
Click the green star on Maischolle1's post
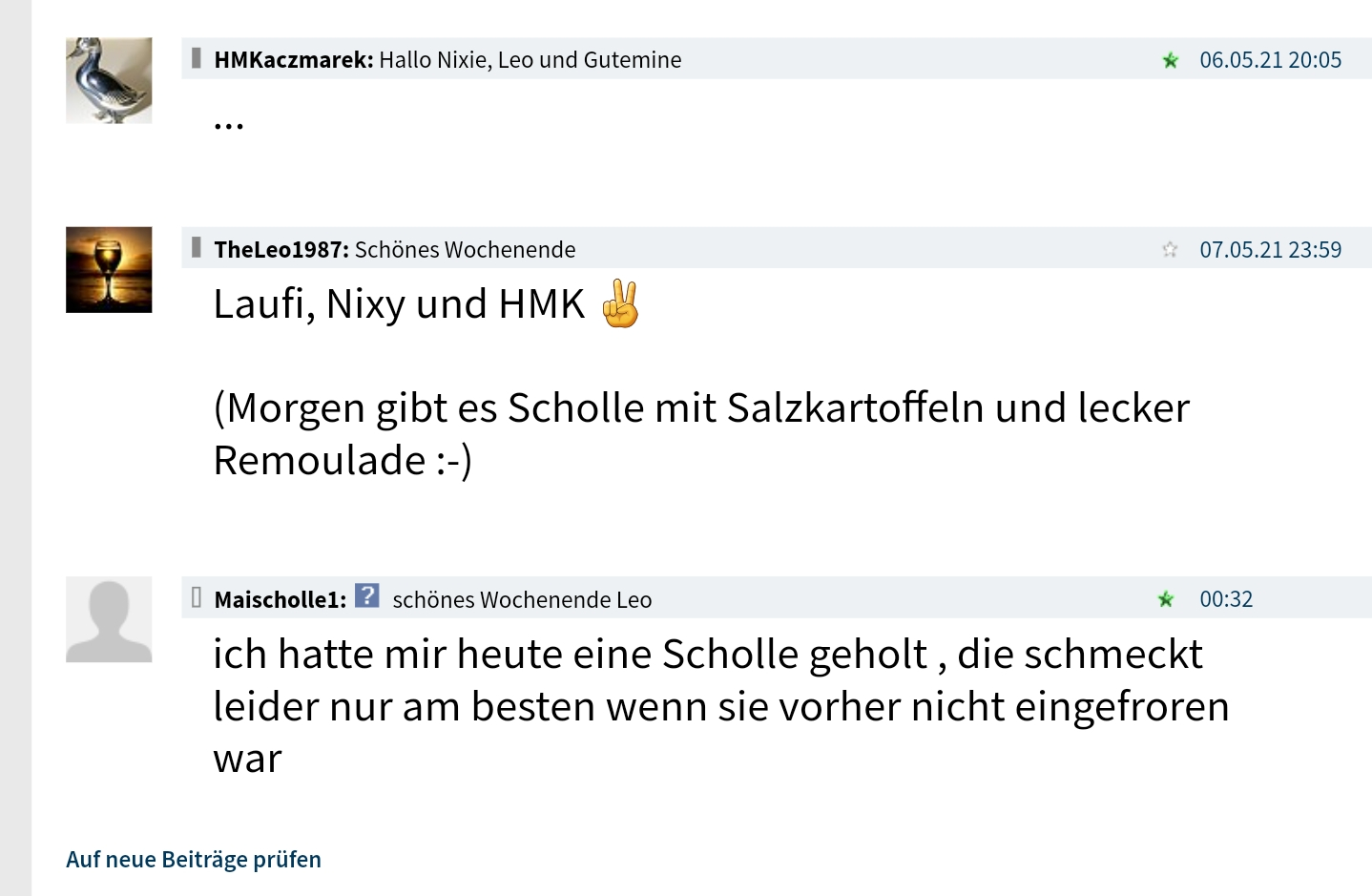coord(1166,599)
